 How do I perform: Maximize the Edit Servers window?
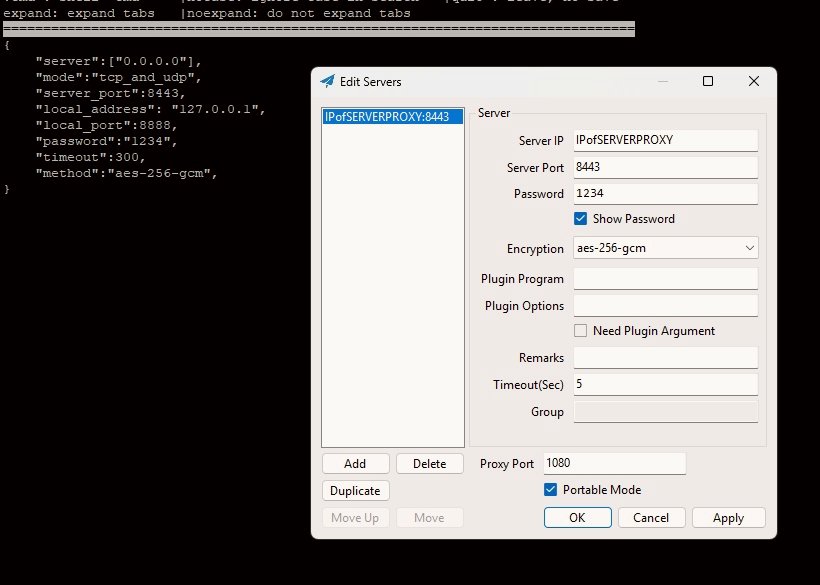707,82
